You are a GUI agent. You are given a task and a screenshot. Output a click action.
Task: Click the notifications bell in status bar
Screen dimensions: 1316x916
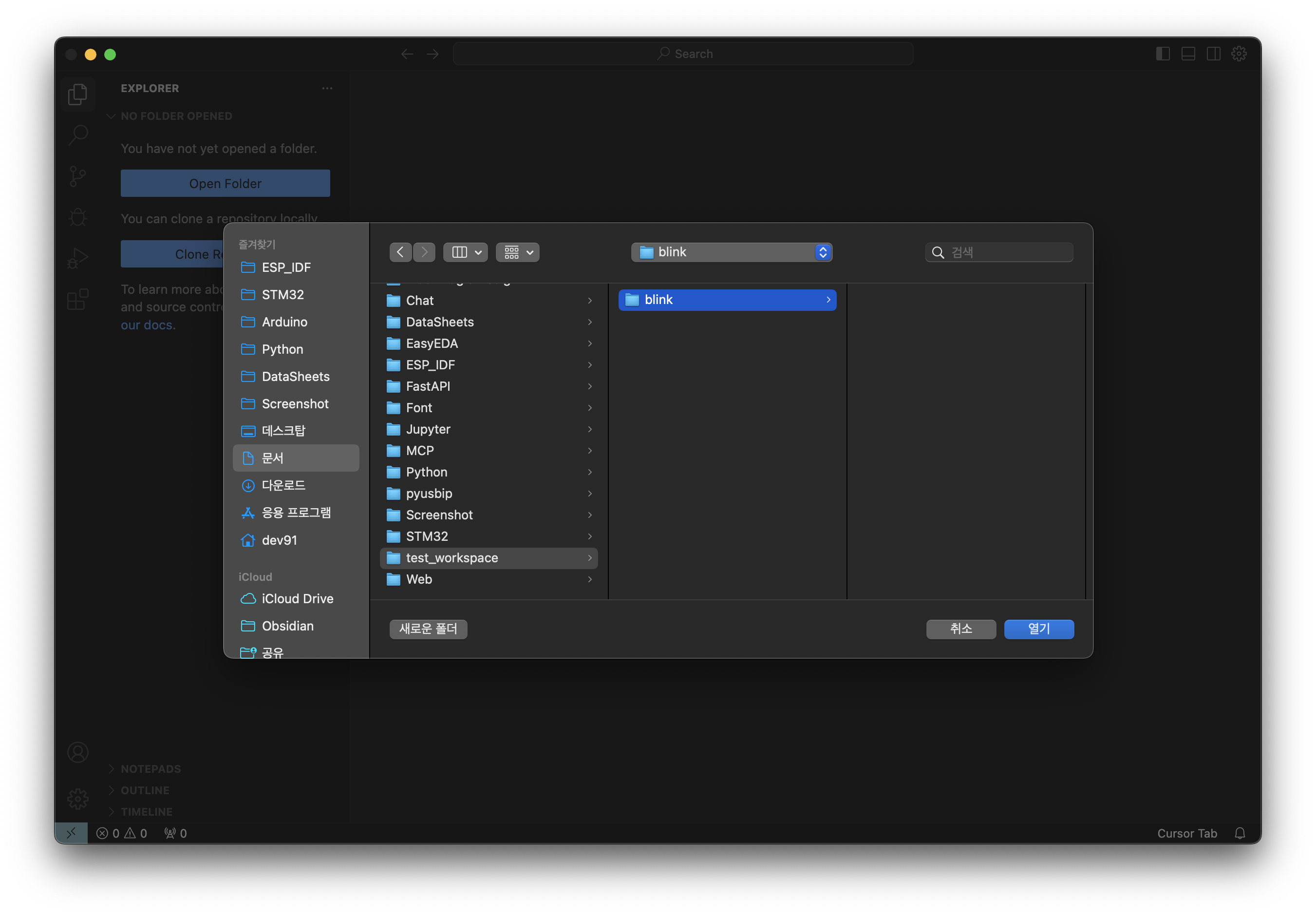1240,834
